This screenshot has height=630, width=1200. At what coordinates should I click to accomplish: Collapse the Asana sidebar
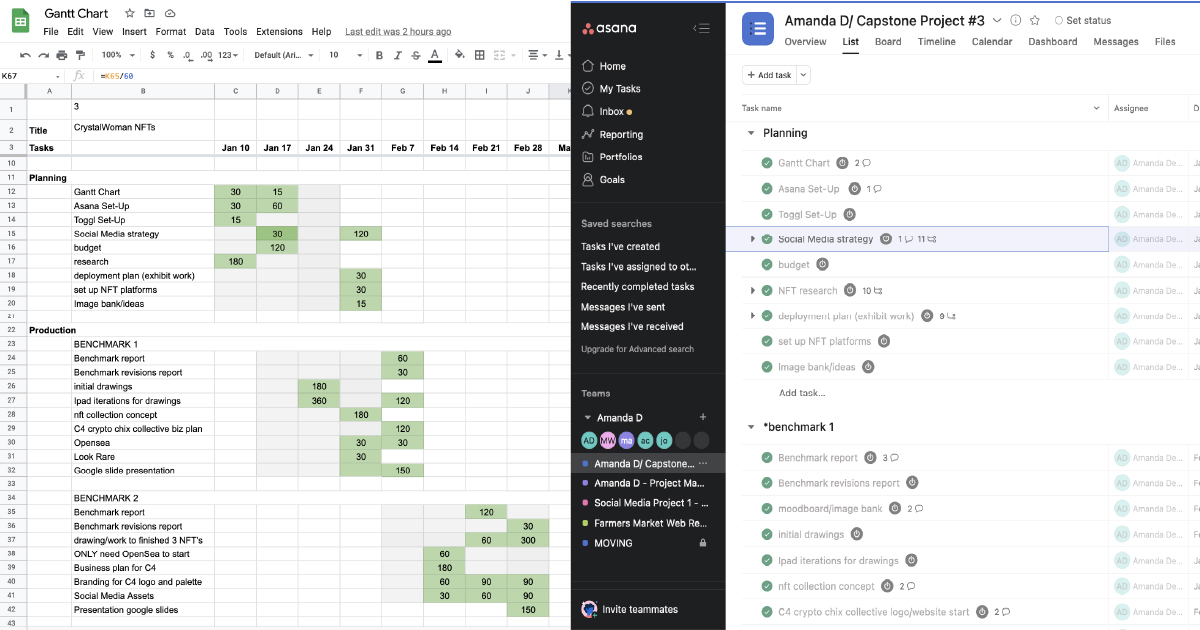point(702,28)
